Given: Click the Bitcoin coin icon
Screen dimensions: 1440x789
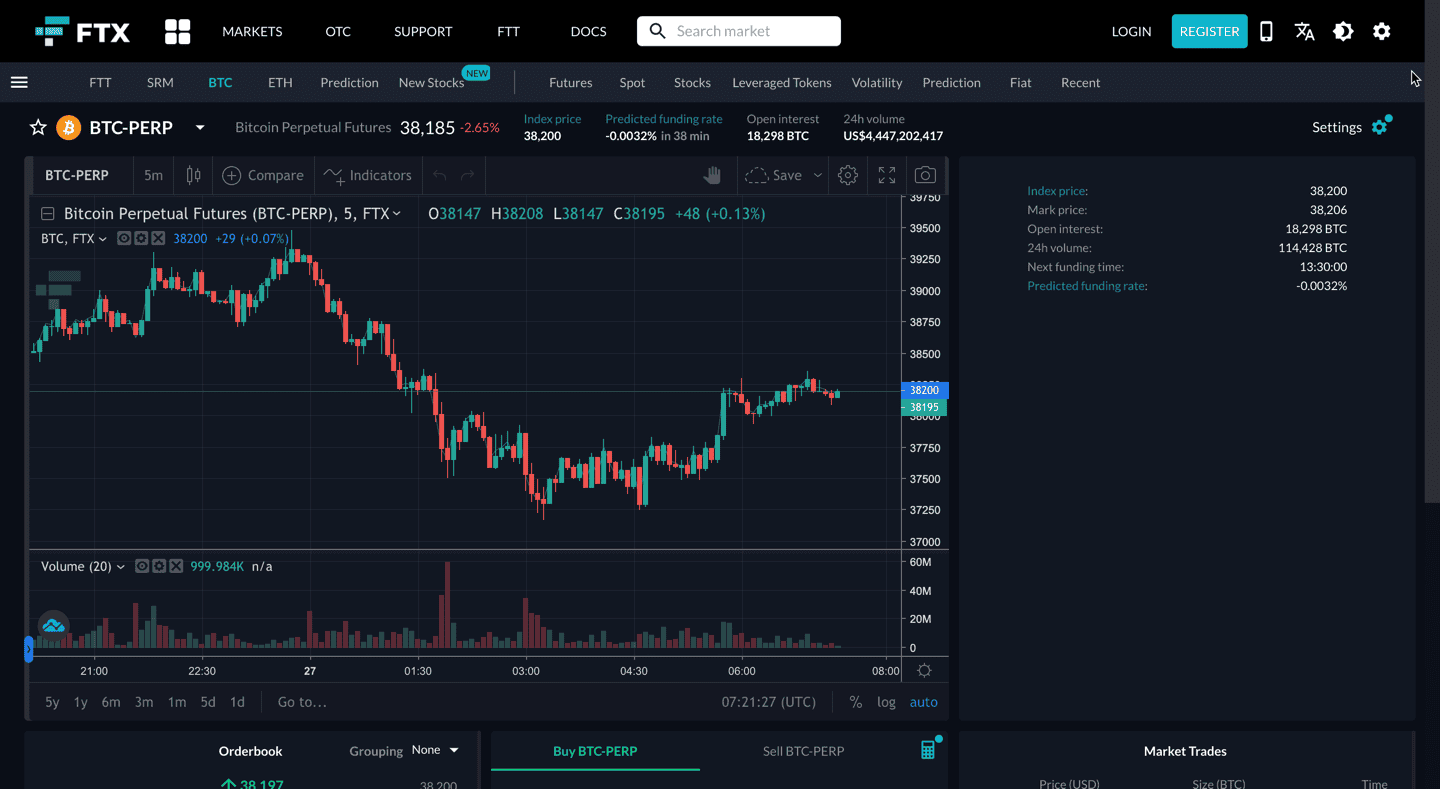Looking at the screenshot, I should click(68, 127).
